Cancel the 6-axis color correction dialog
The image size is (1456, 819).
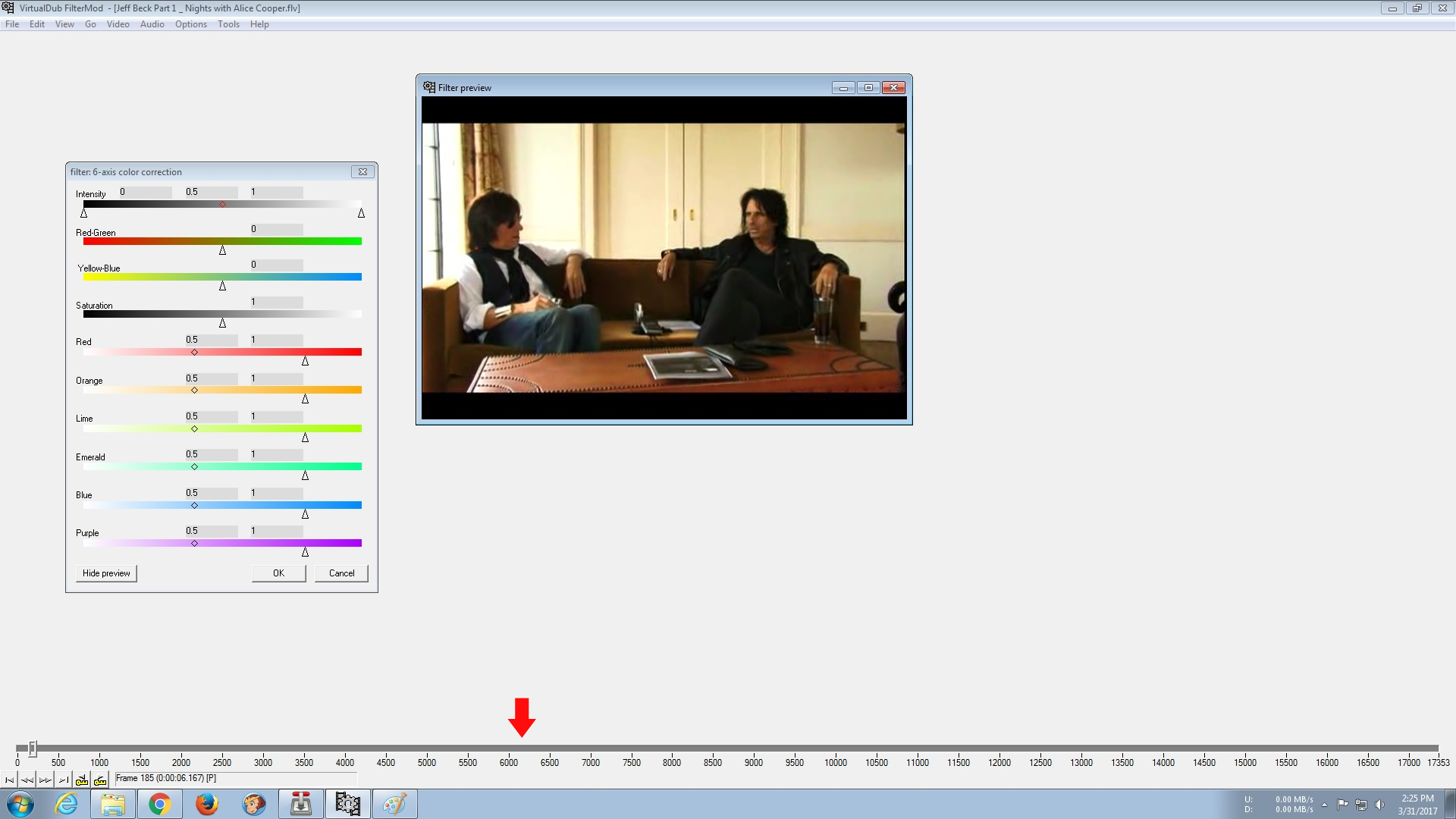tap(341, 573)
